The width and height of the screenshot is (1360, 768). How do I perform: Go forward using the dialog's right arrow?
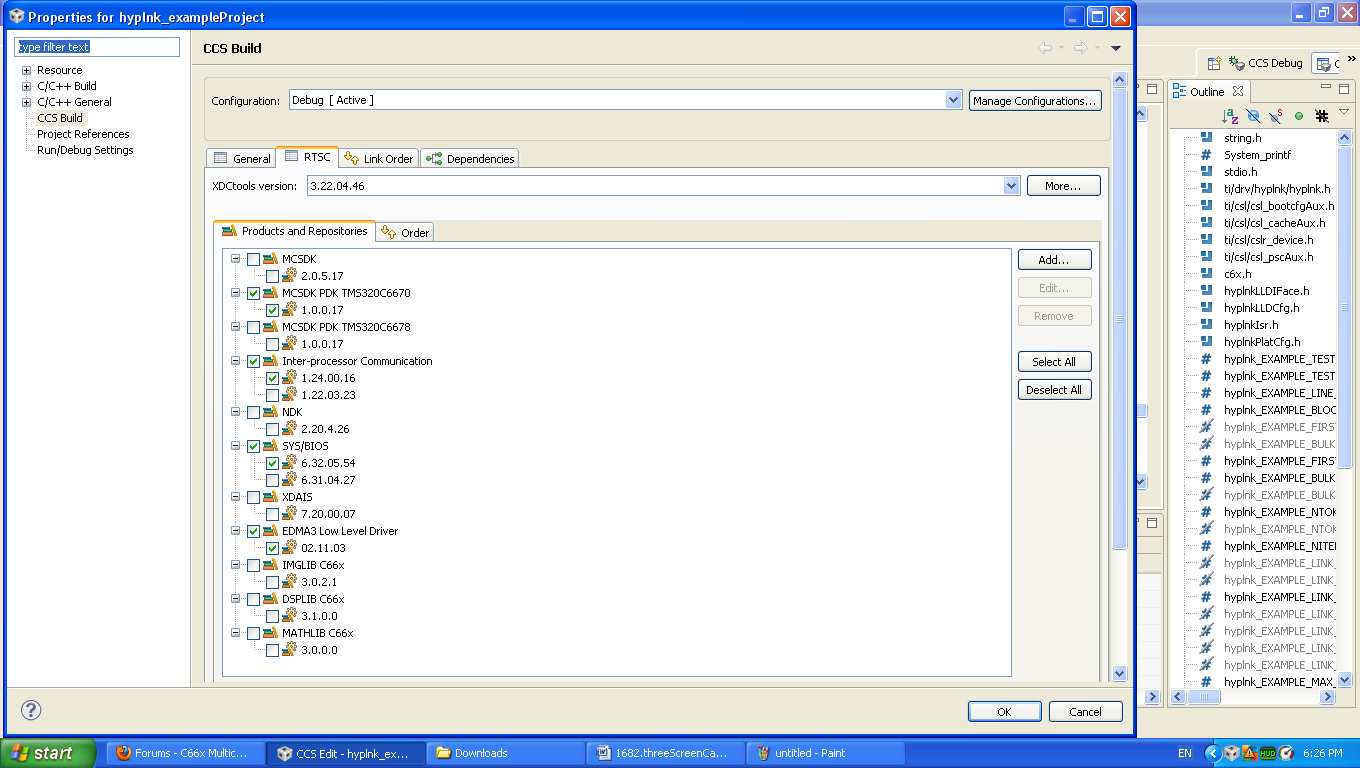[x=1080, y=48]
